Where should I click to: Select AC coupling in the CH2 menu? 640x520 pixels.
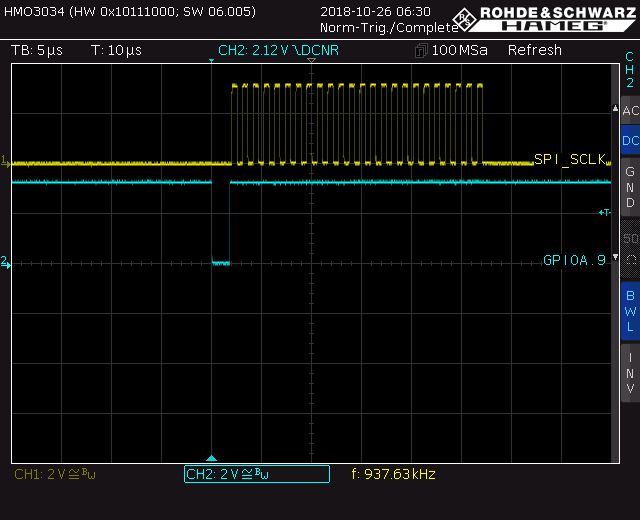(631, 110)
